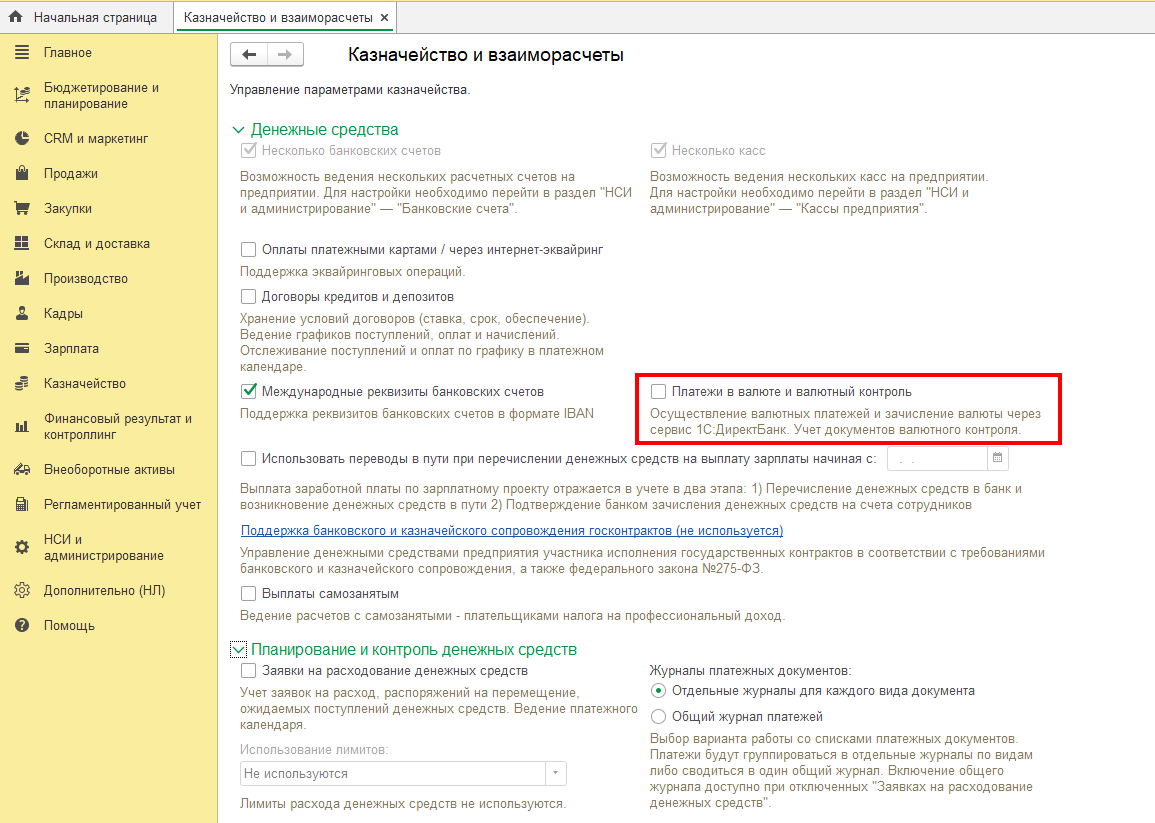Enable Заявки на расходование денежных средств
The image size is (1155, 823).
point(249,670)
